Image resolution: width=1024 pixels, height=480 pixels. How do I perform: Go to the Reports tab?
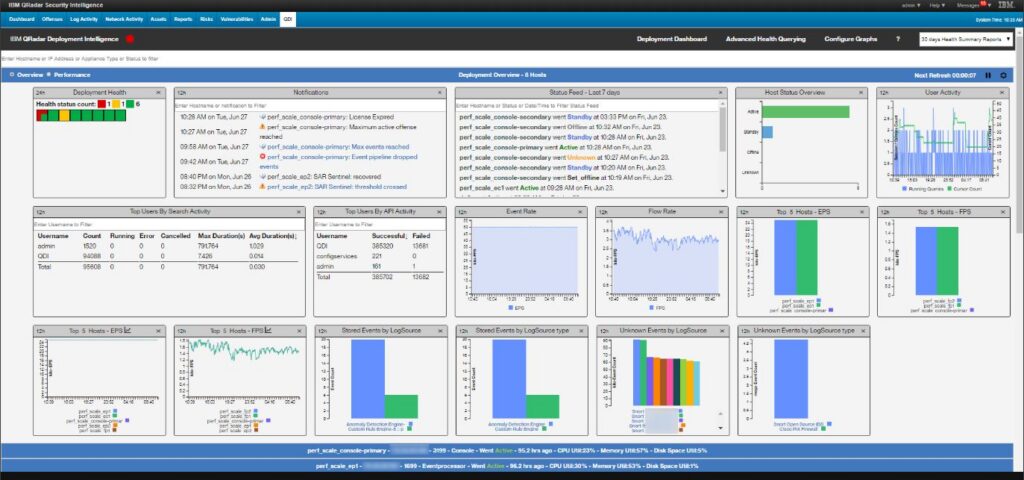click(x=183, y=20)
